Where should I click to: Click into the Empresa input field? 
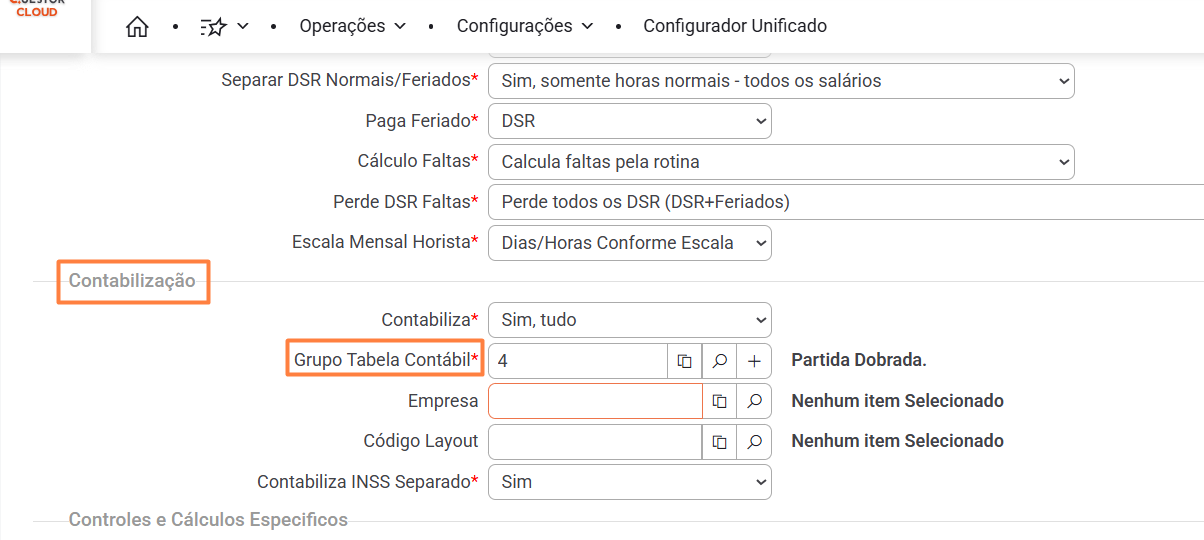(x=595, y=401)
